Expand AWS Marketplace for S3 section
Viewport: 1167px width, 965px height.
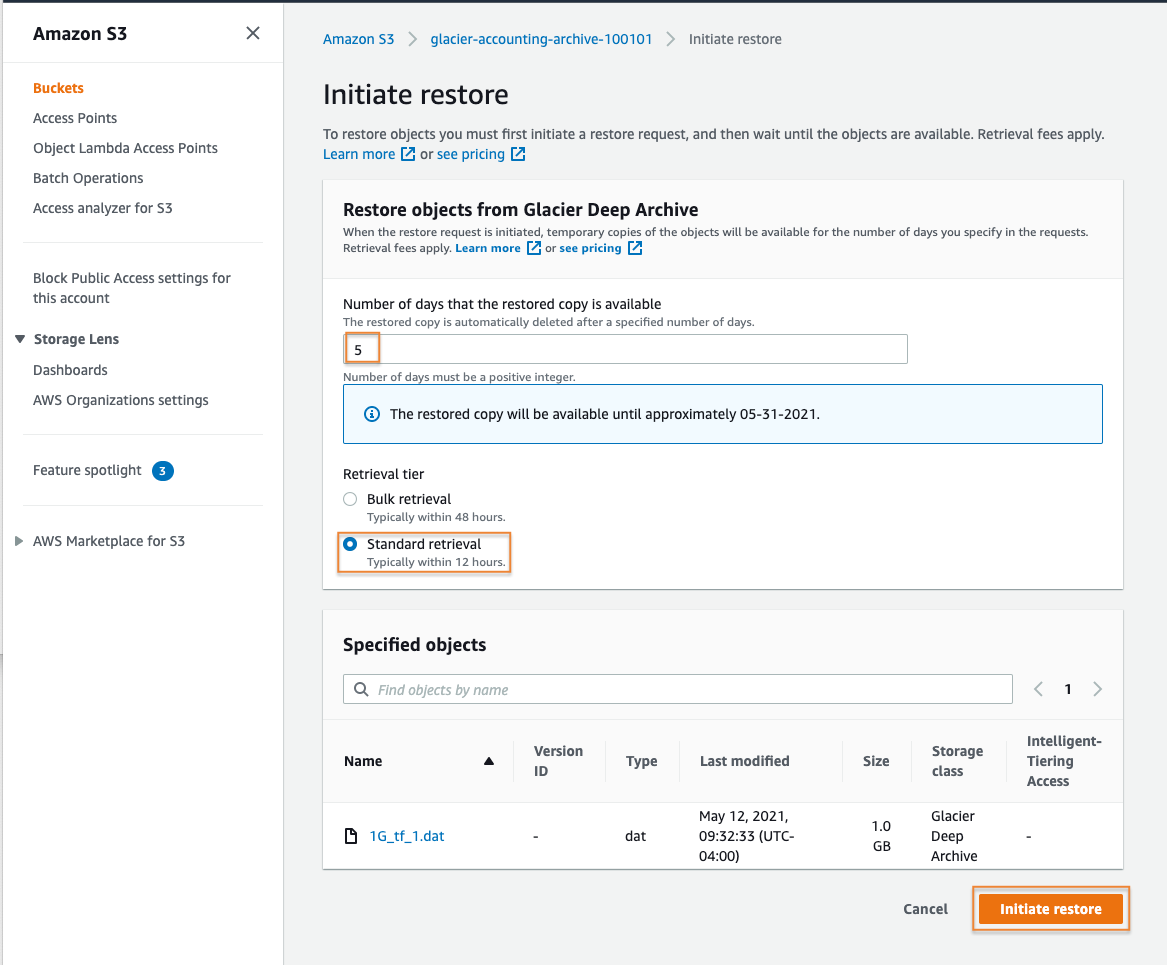[x=19, y=541]
